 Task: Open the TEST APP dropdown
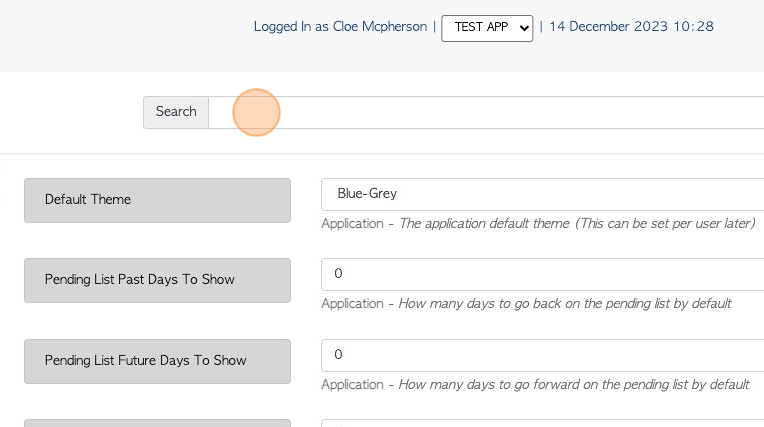(487, 28)
